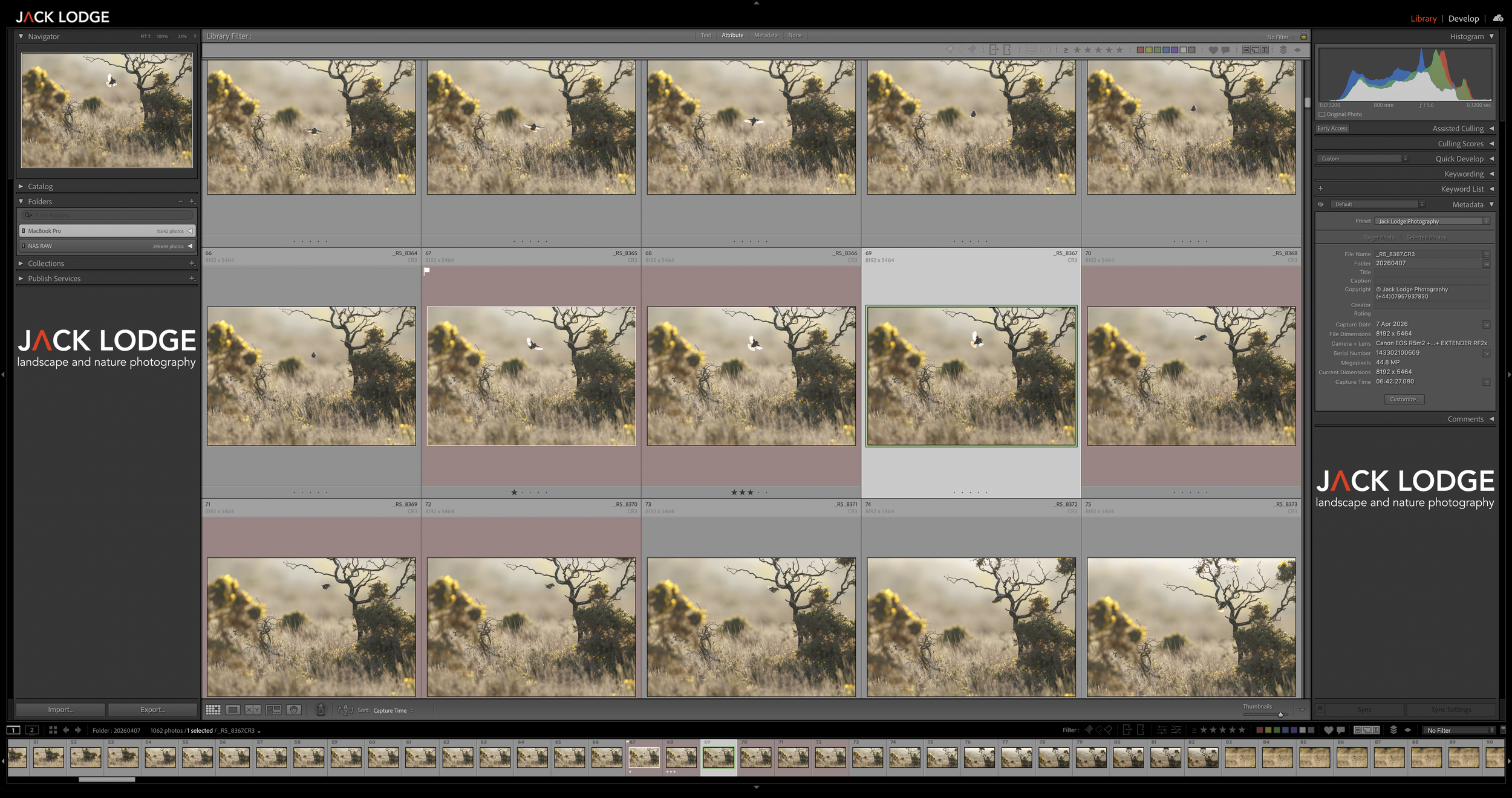The width and height of the screenshot is (1512, 798).
Task: Open Compare view using the XY icon
Action: [253, 709]
